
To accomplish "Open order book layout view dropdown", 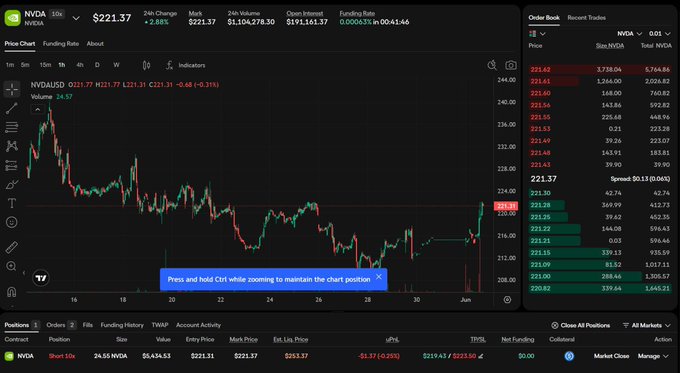I will (x=537, y=34).
